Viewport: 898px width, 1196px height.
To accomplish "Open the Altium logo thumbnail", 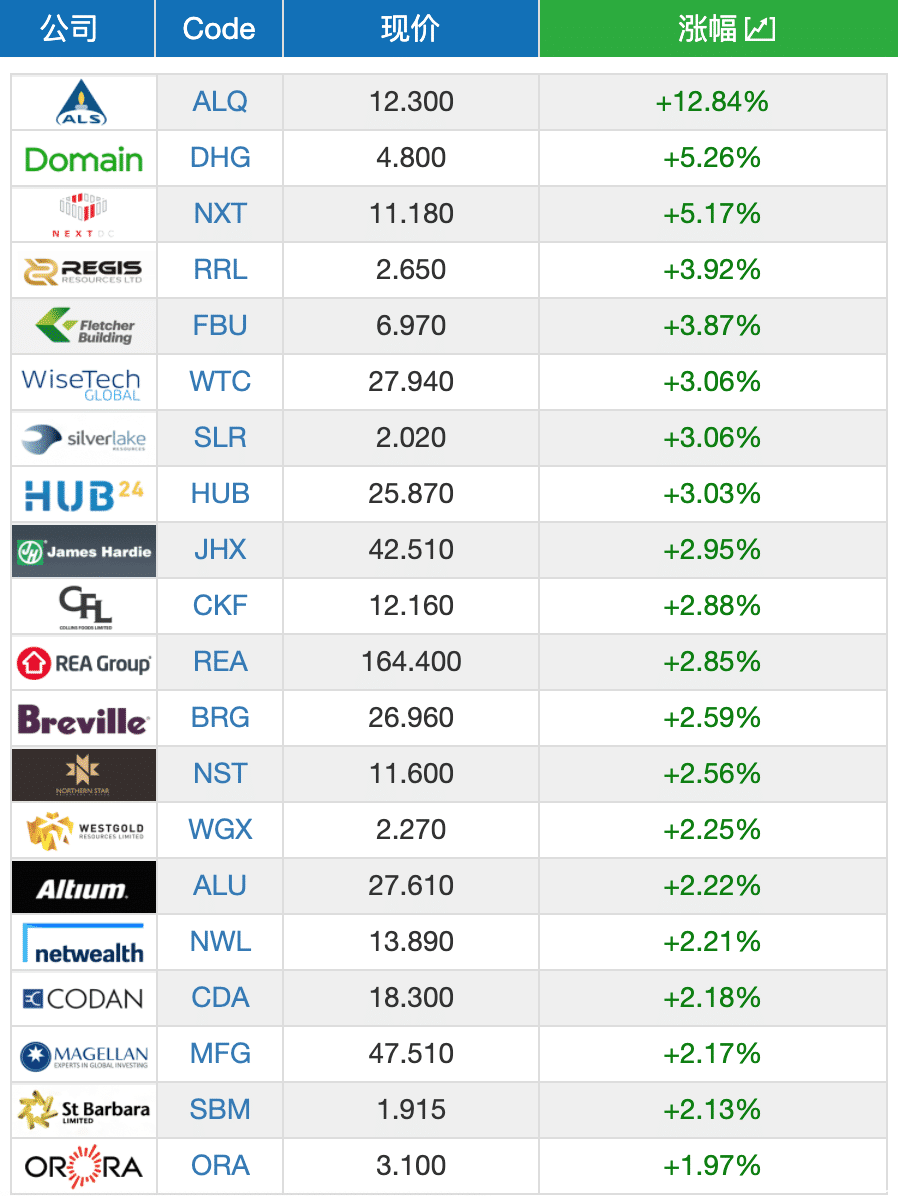I will pyautogui.click(x=84, y=887).
